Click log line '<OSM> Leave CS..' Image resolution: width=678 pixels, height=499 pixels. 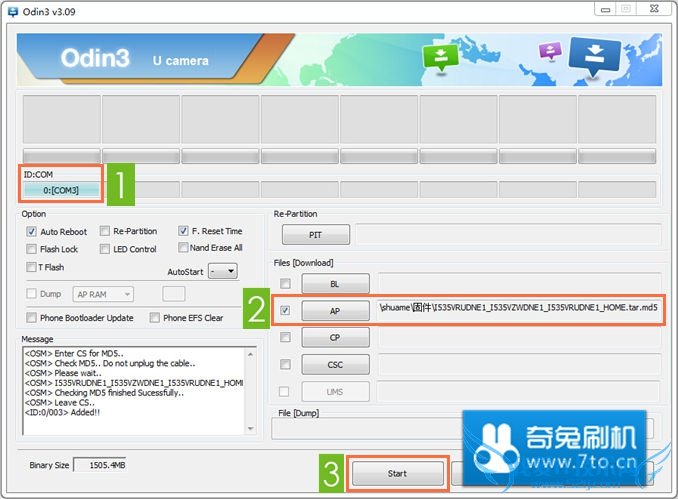(x=60, y=402)
